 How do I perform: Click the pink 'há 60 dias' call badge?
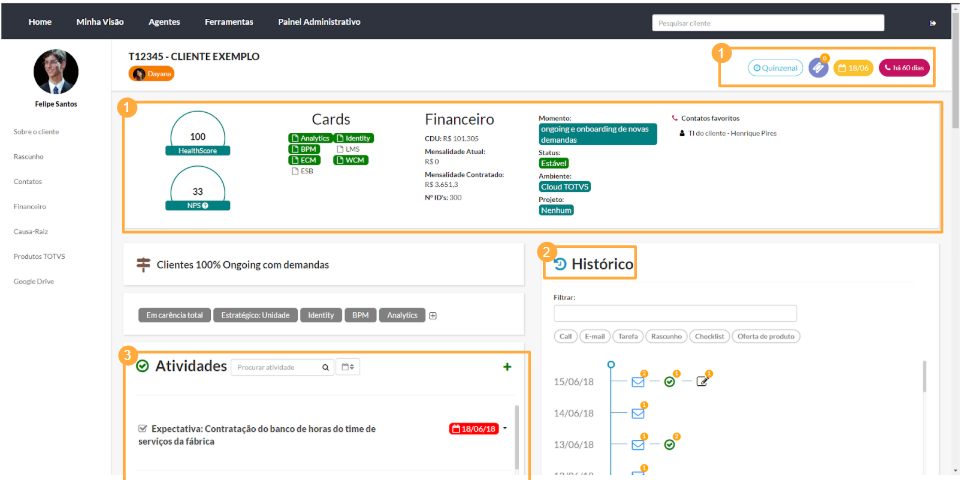click(x=904, y=68)
